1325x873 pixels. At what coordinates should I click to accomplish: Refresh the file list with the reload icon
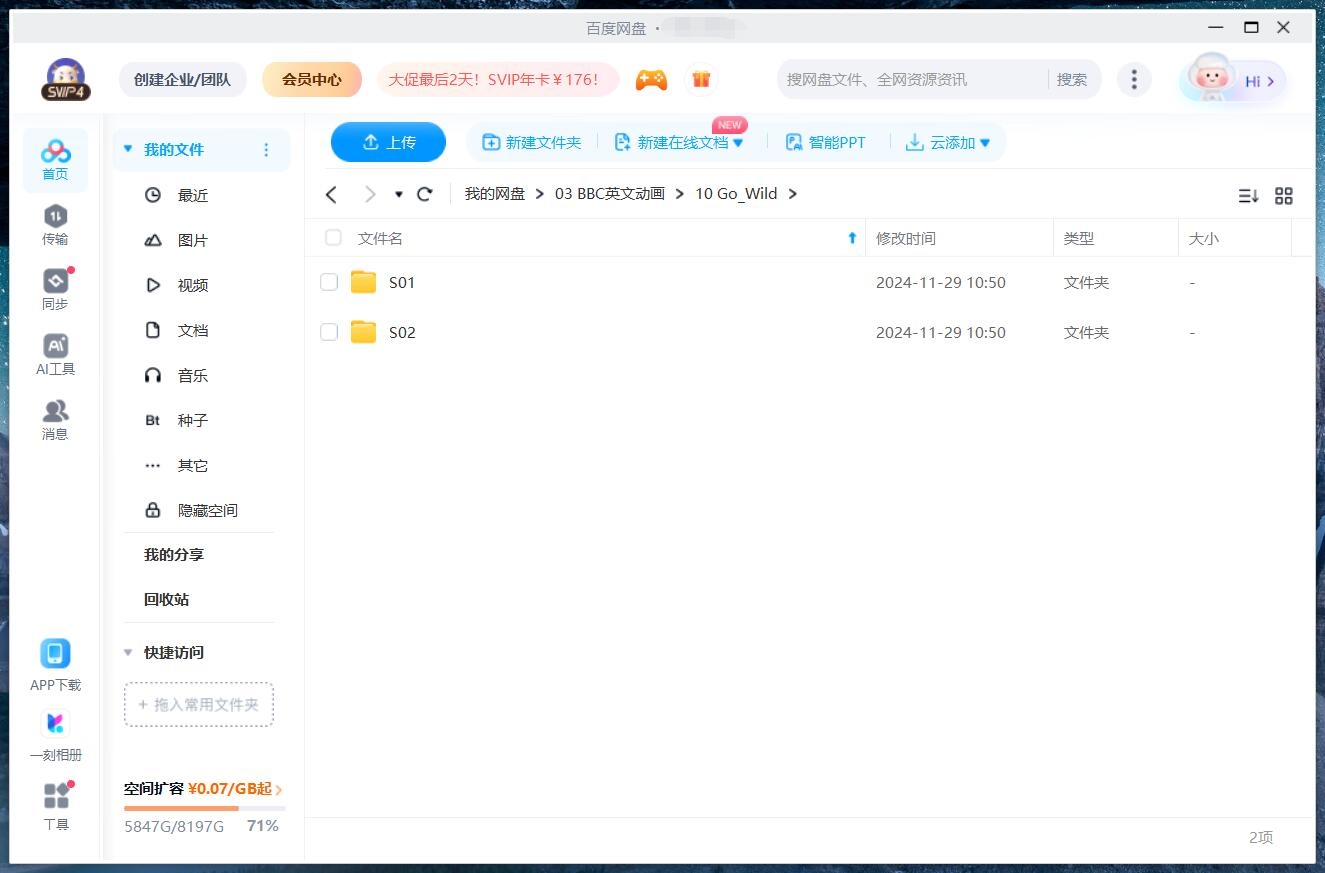(424, 194)
